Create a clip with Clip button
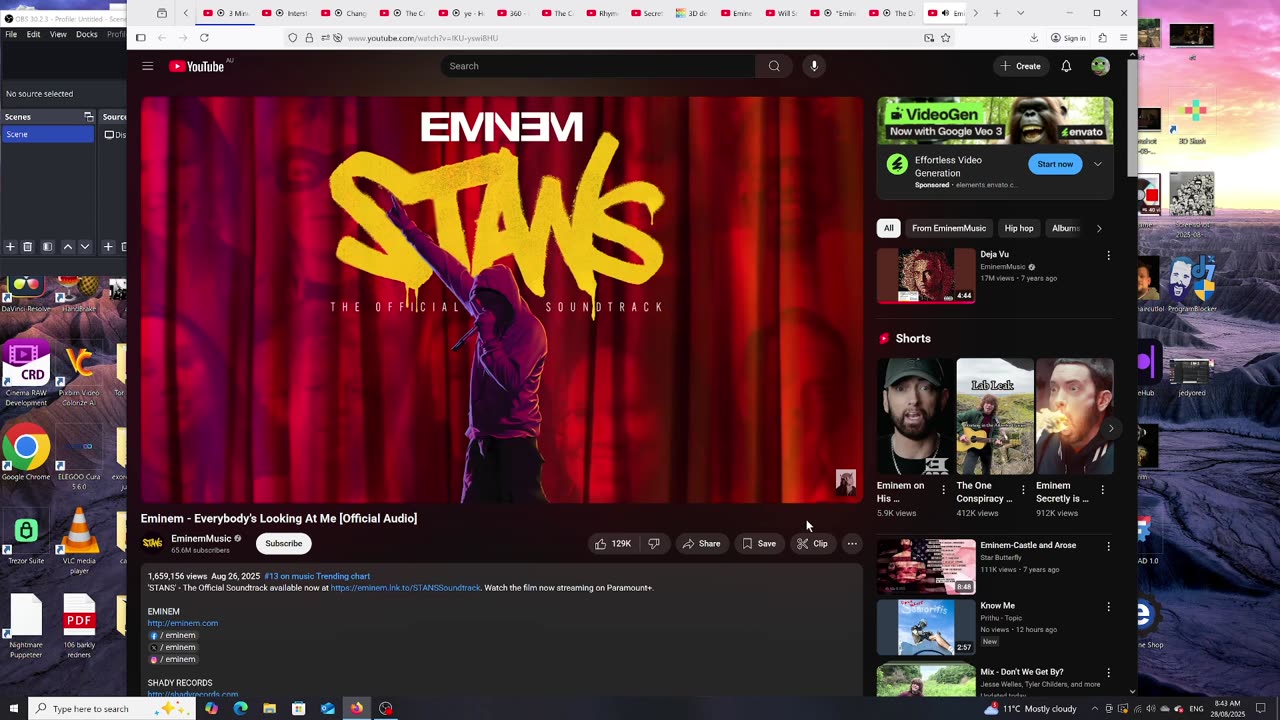This screenshot has height=720, width=1280. 812,544
